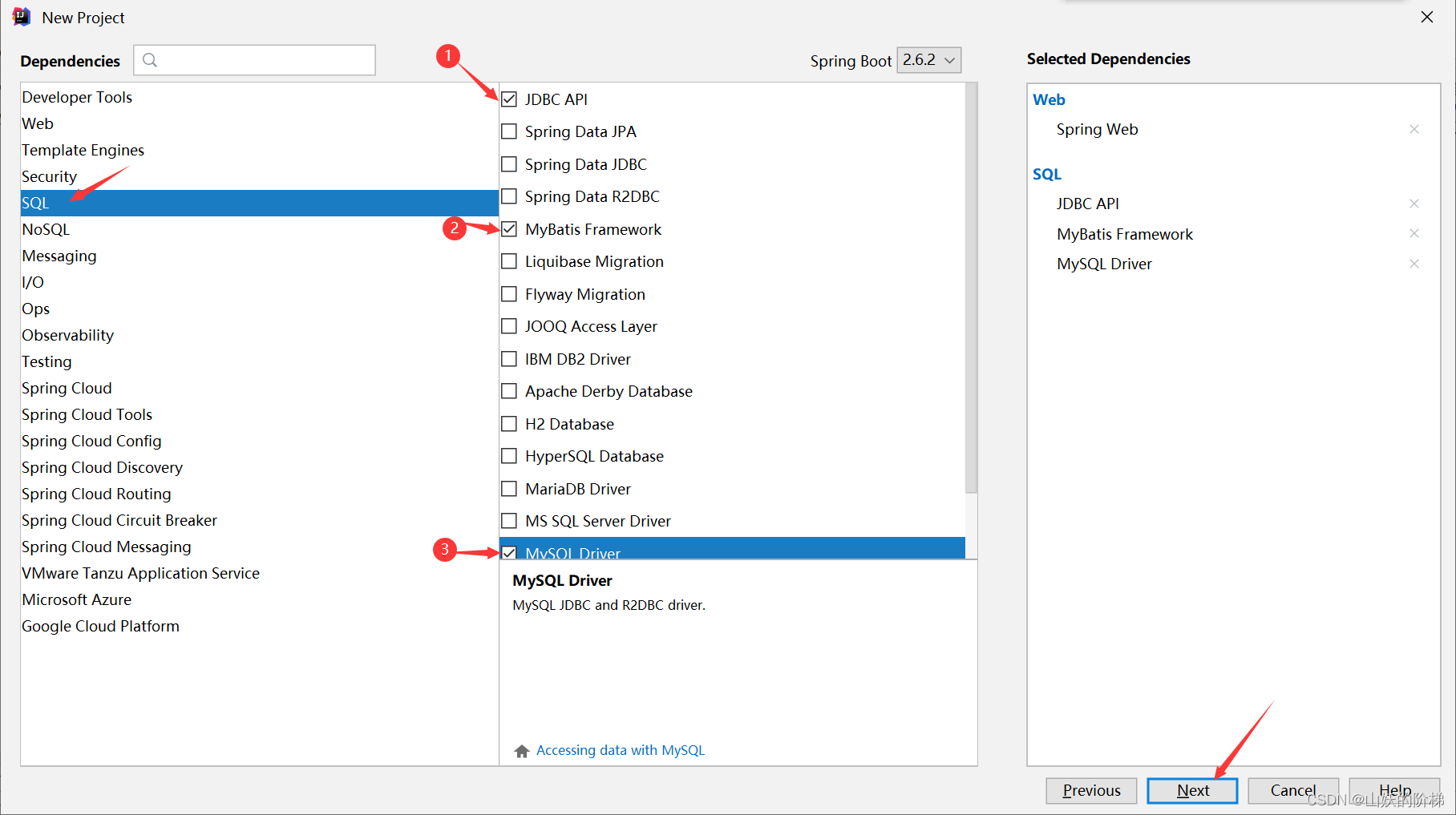The height and width of the screenshot is (815, 1456).
Task: Check Flyway Migration checkbox
Action: (x=509, y=294)
